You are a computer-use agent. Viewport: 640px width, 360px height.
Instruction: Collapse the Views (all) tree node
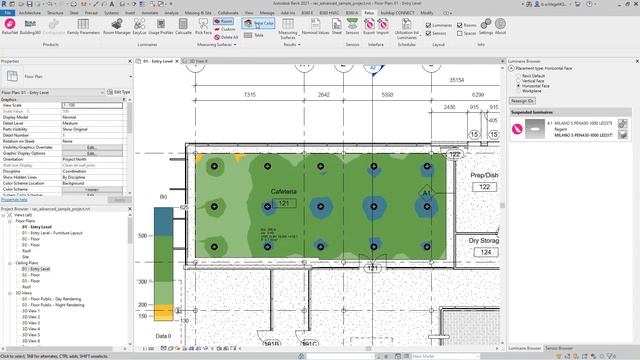3,215
